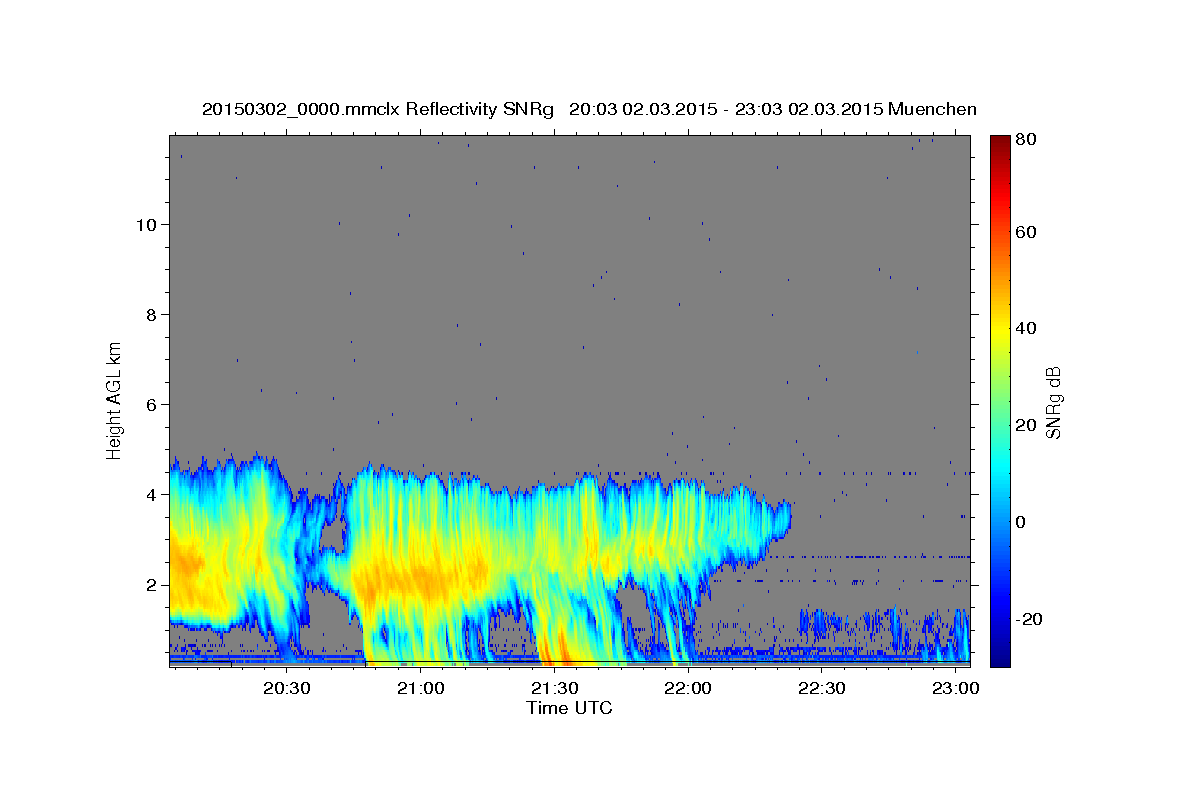The width and height of the screenshot is (1200, 800).
Task: Click the 21:00 time tick label
Action: coord(420,688)
